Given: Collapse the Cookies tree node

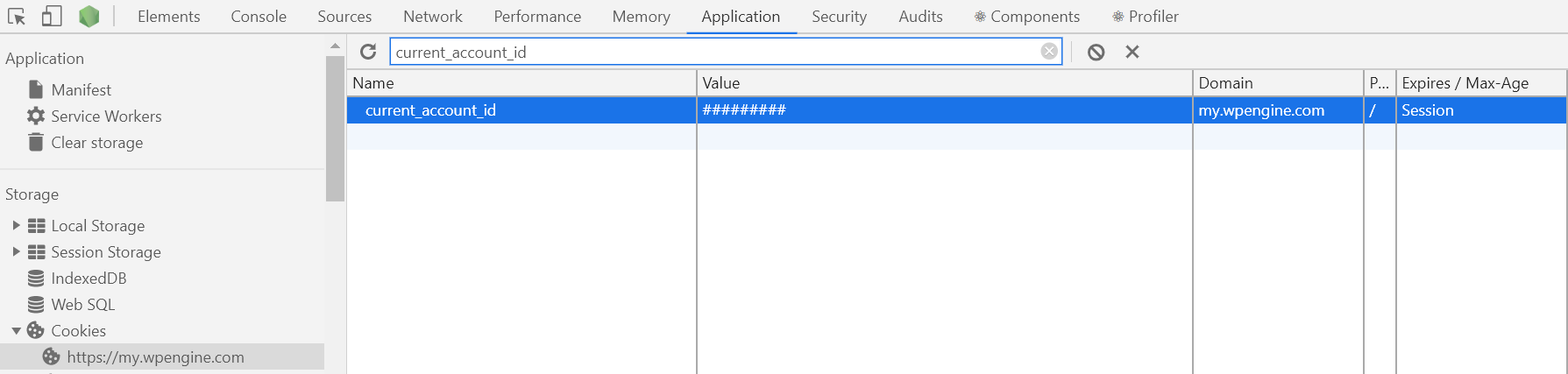Looking at the screenshot, I should [16, 330].
